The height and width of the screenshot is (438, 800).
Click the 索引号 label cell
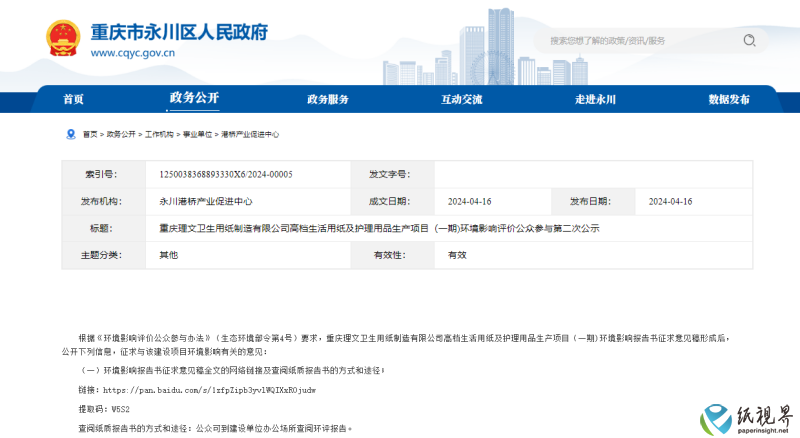tap(104, 175)
